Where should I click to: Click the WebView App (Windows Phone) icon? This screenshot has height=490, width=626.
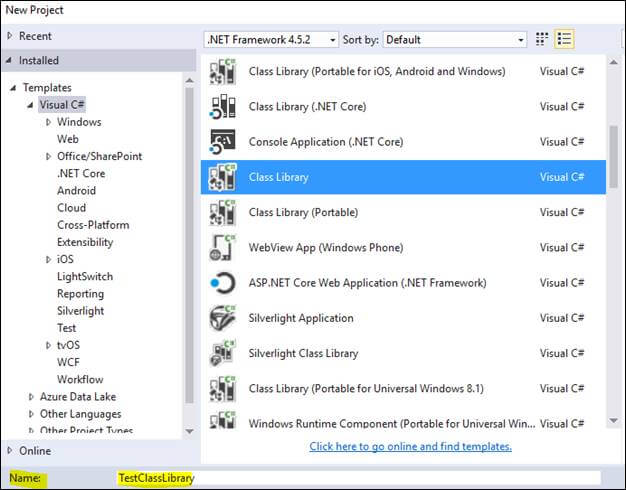coord(223,247)
